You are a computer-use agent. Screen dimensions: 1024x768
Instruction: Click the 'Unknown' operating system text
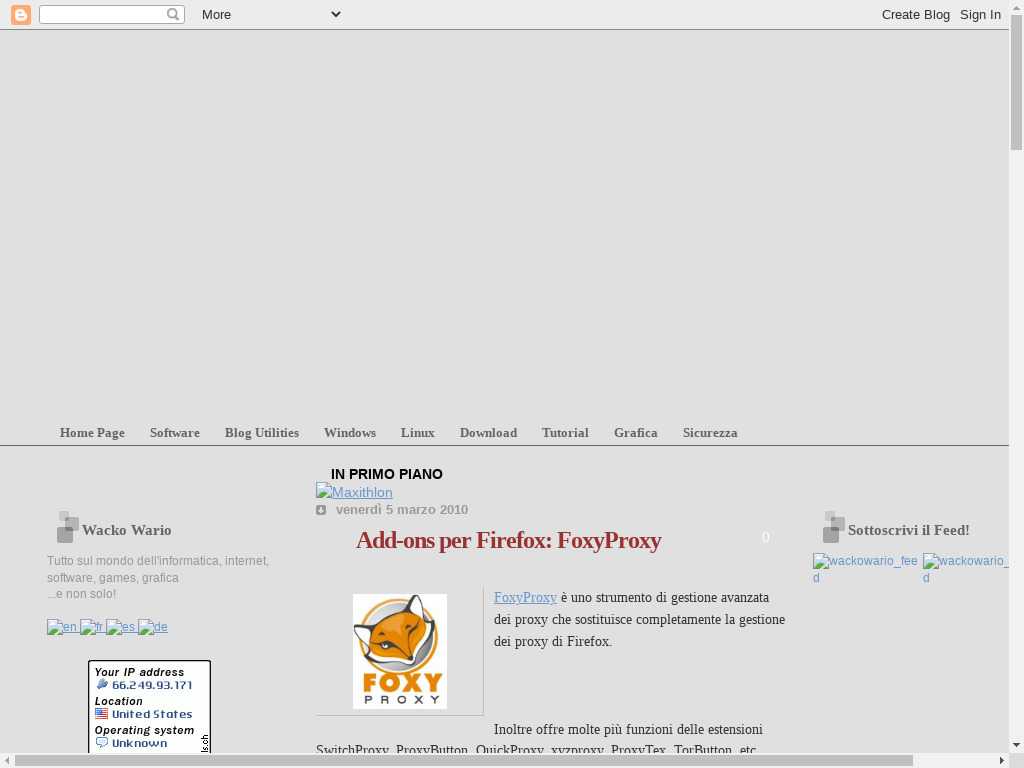pos(139,743)
